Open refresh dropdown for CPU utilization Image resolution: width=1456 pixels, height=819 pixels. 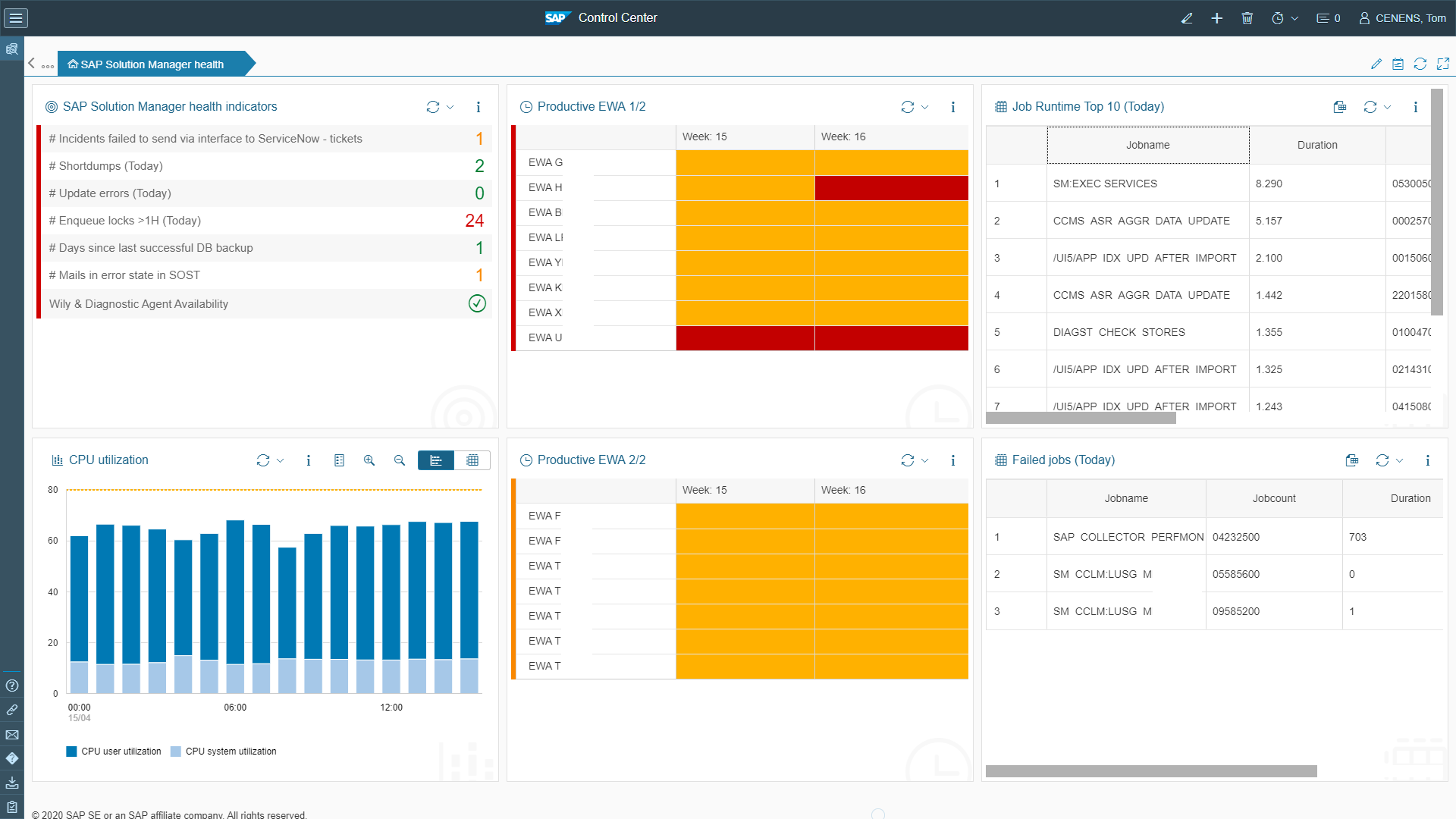tap(281, 460)
